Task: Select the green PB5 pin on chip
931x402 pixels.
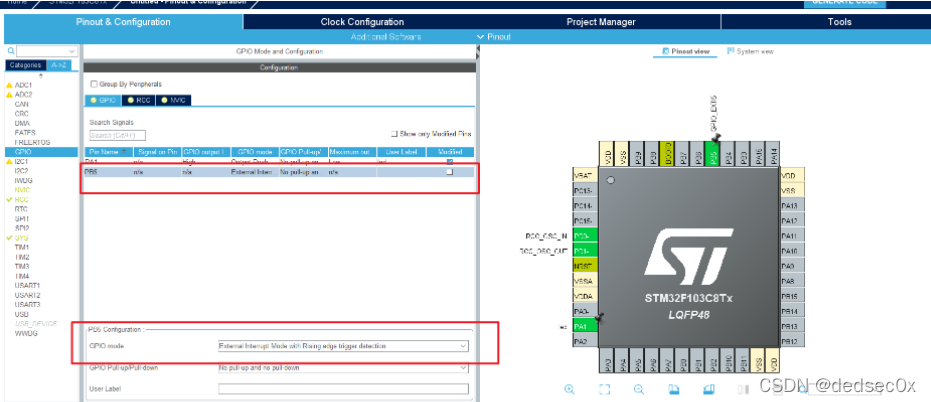Action: click(711, 156)
